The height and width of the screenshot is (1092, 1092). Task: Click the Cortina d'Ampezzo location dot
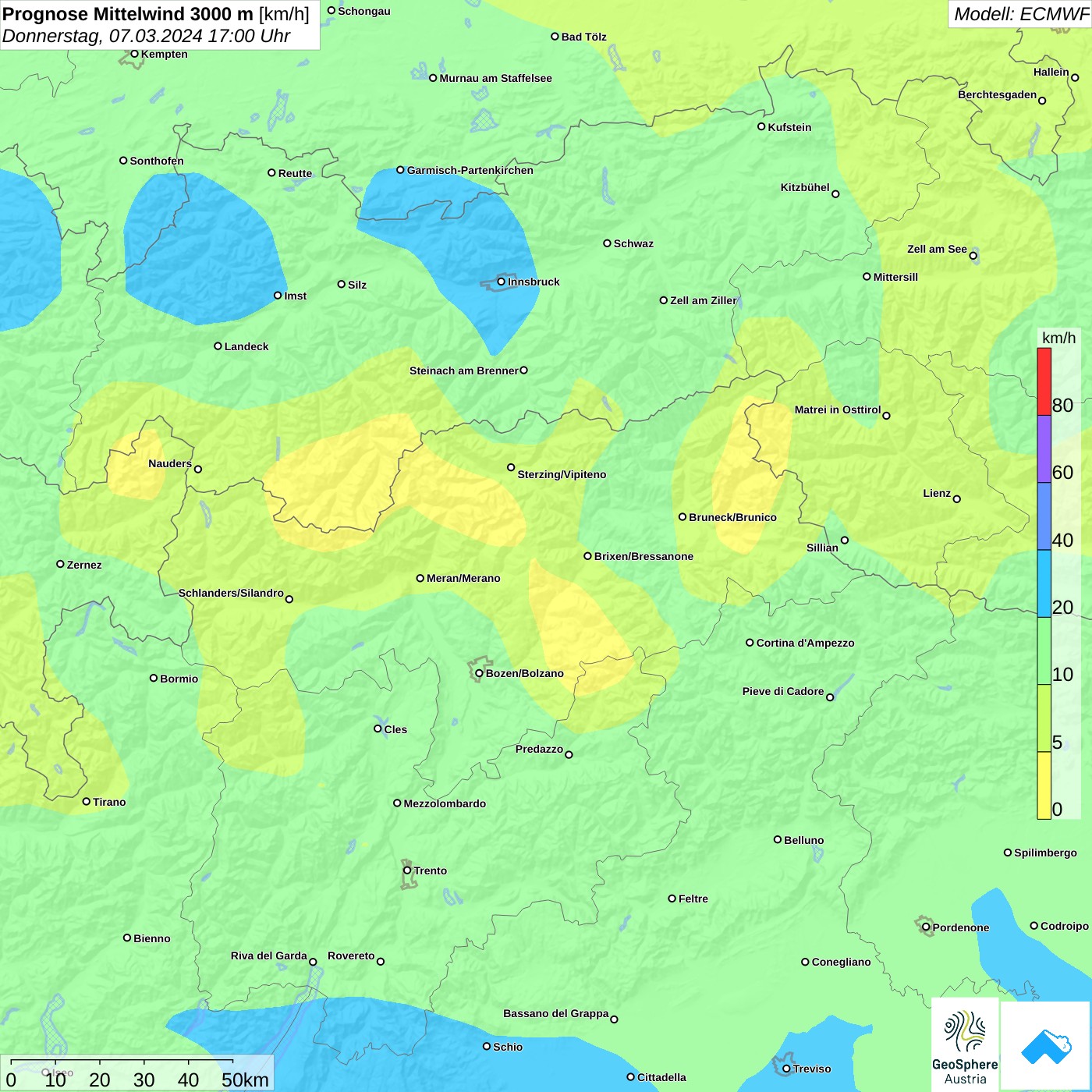750,643
